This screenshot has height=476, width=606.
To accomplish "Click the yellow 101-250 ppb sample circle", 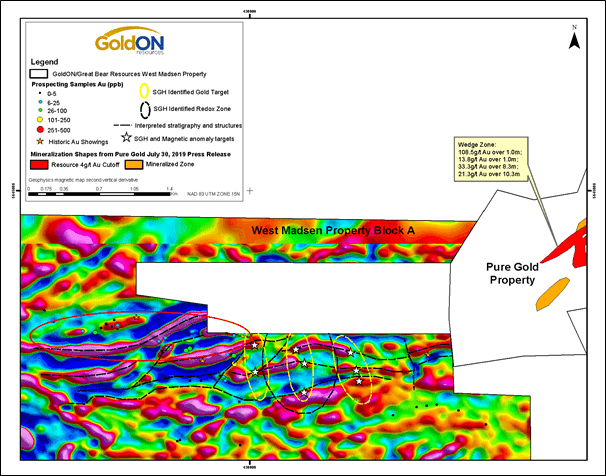I will point(40,120).
